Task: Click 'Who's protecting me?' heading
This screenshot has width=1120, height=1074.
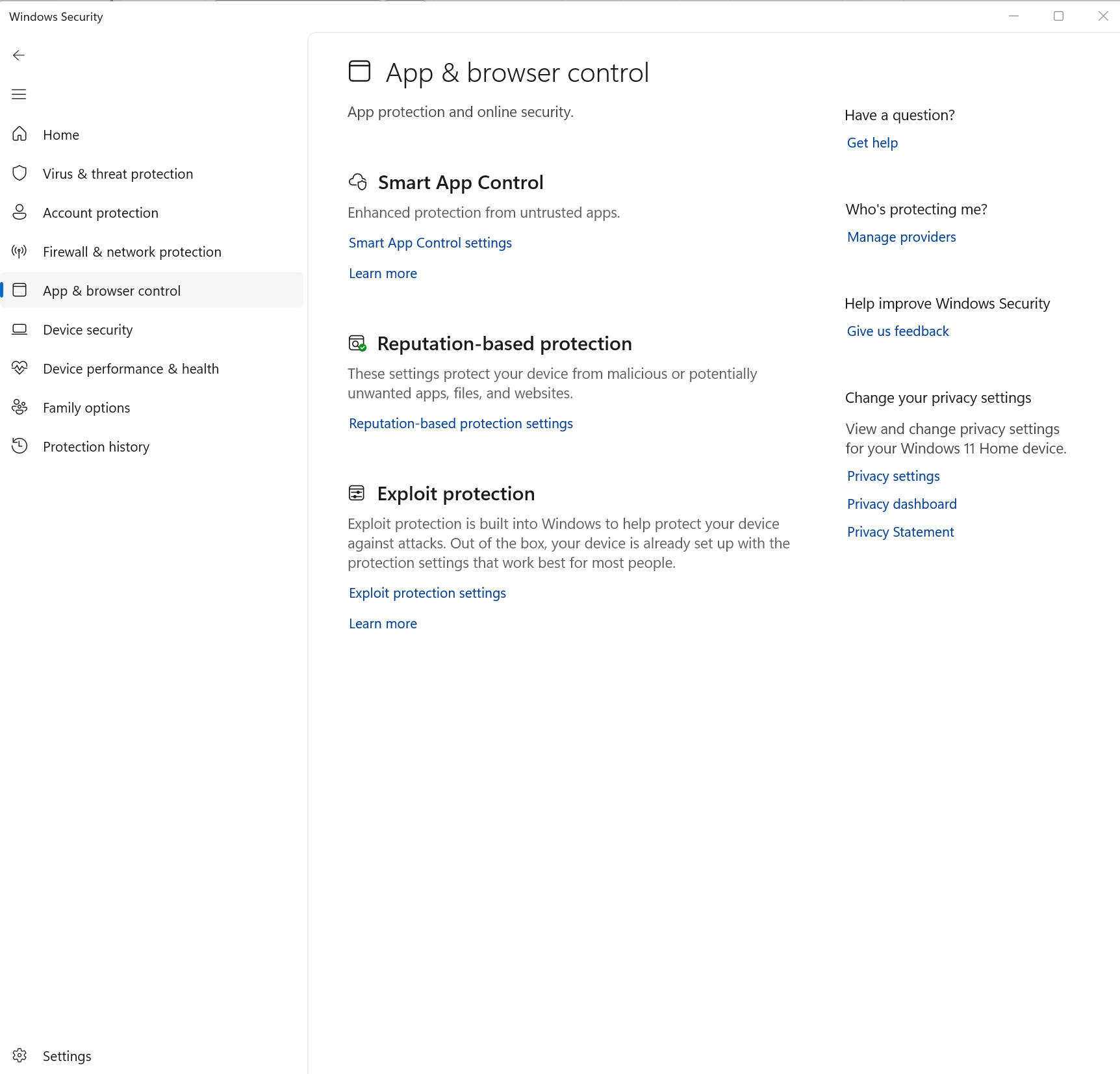Action: (916, 209)
